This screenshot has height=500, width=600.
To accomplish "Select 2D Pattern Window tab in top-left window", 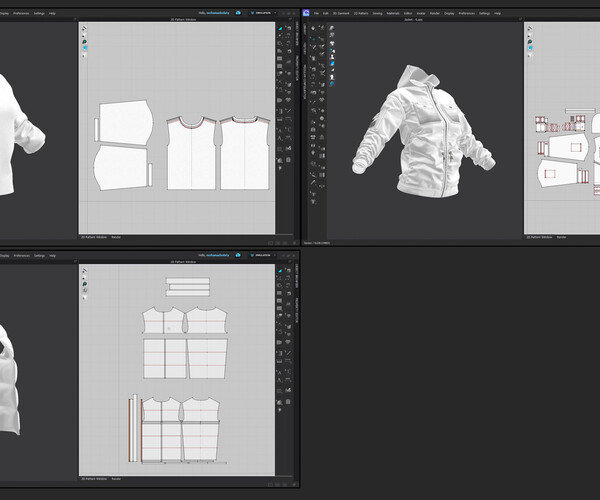I will tap(94, 237).
